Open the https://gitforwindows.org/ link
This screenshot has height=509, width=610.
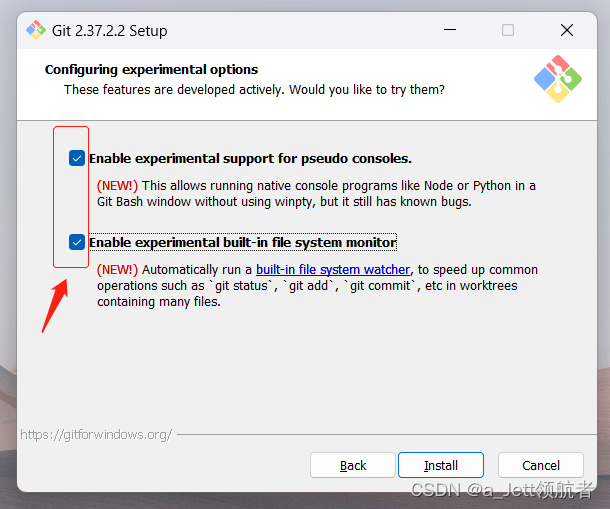[x=96, y=434]
